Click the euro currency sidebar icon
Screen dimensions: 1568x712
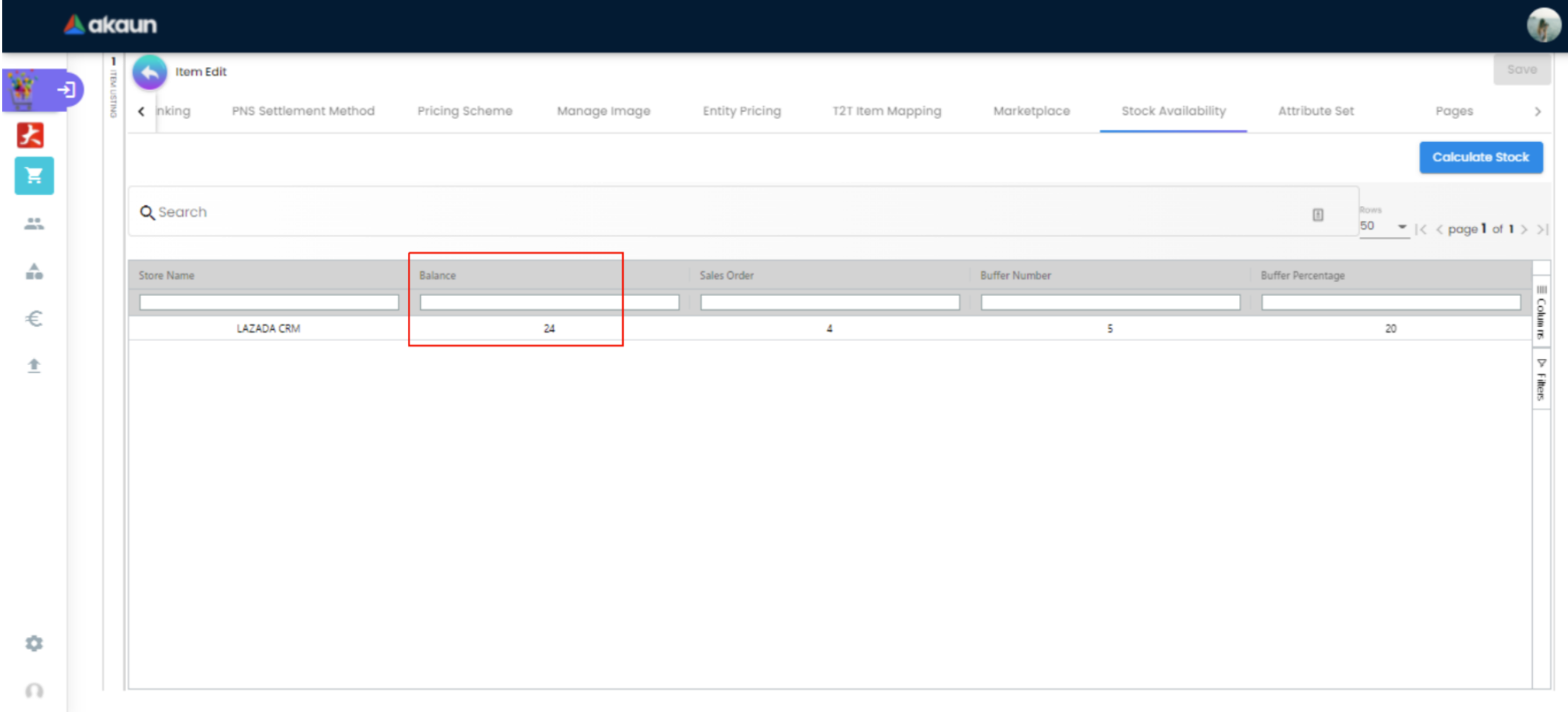click(34, 319)
